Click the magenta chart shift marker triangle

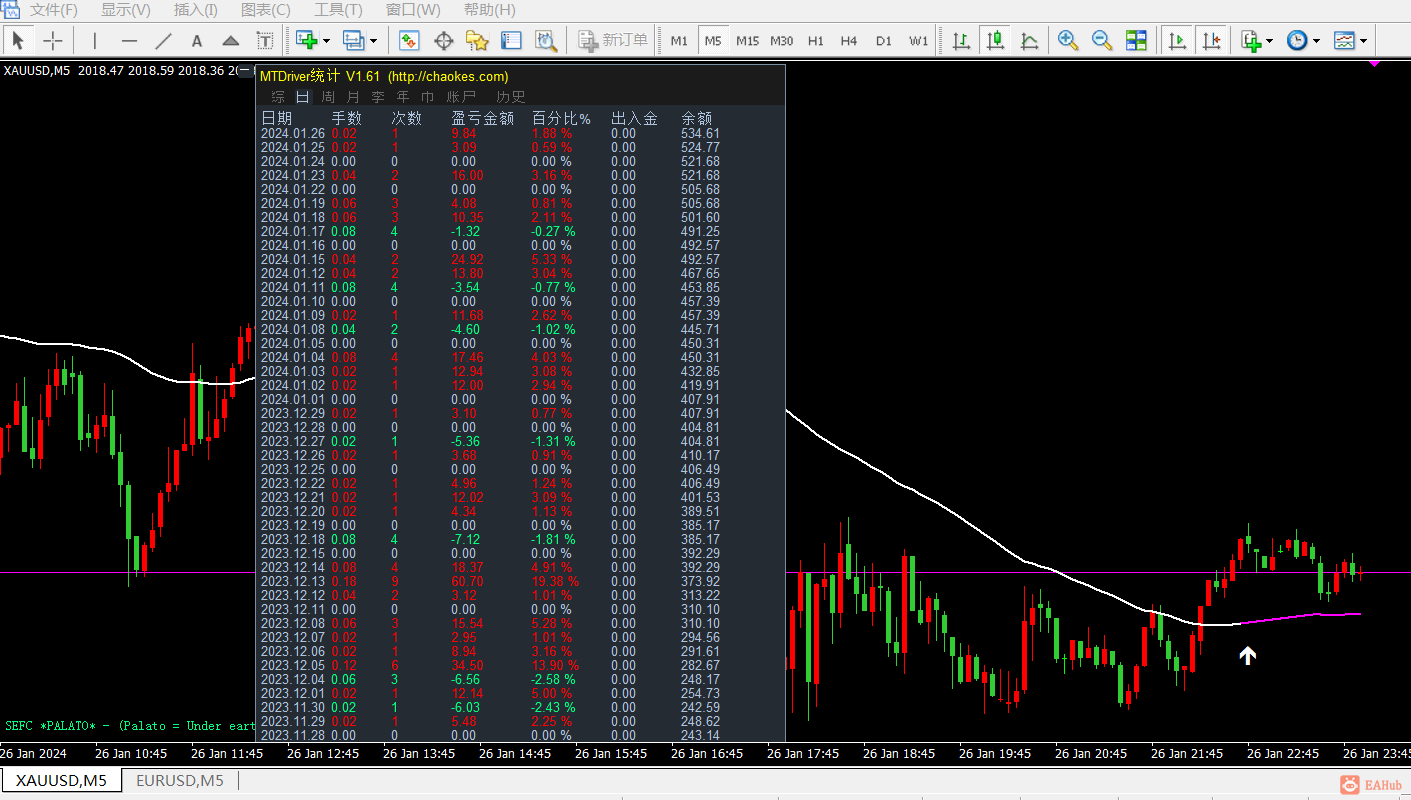point(1375,63)
